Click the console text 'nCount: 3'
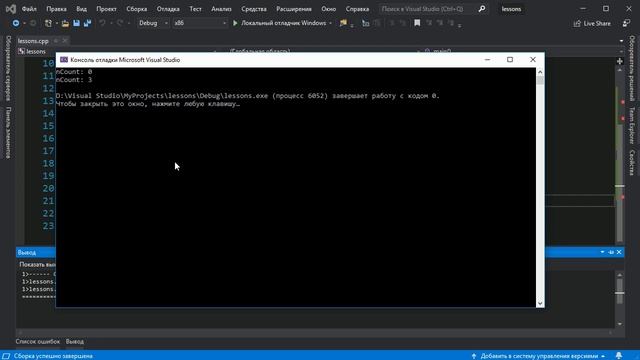 [74, 80]
